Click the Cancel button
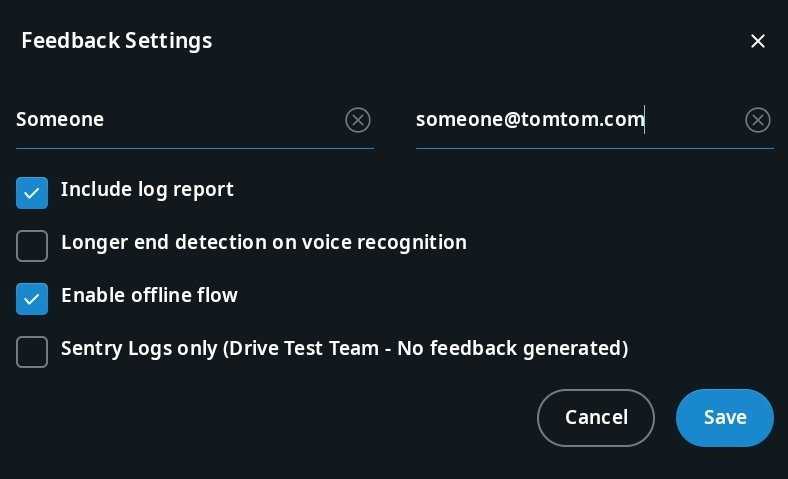The height and width of the screenshot is (479, 788). 595,417
